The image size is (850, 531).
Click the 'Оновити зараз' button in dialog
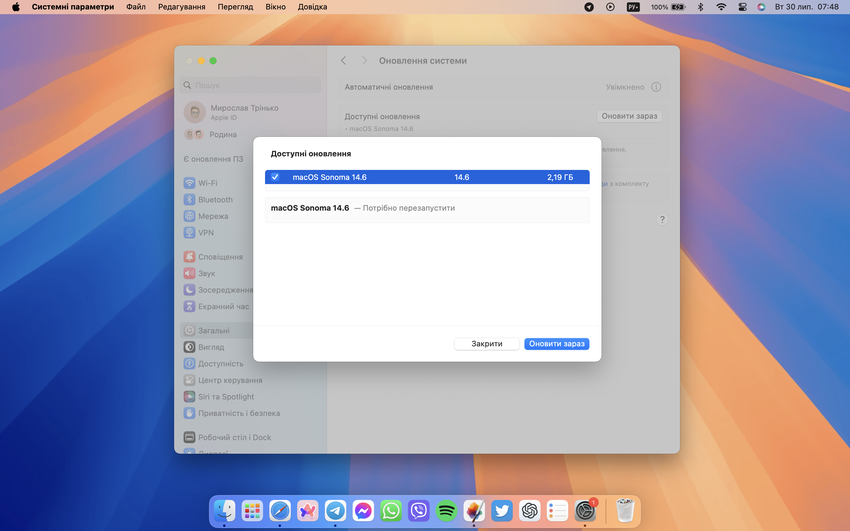click(556, 344)
